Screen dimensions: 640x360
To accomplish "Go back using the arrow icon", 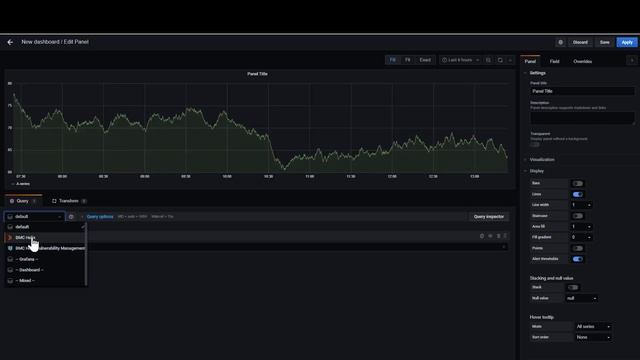I will tap(10, 42).
